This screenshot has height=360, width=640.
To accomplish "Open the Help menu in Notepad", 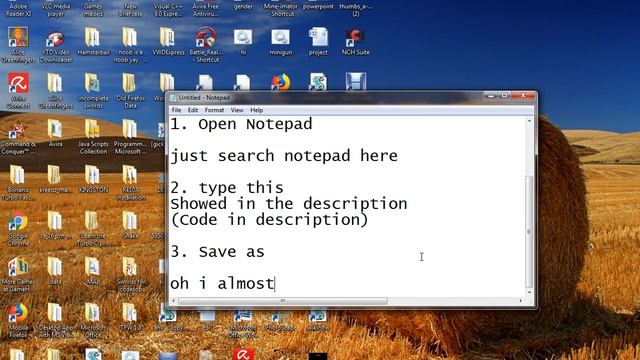I will click(x=256, y=110).
